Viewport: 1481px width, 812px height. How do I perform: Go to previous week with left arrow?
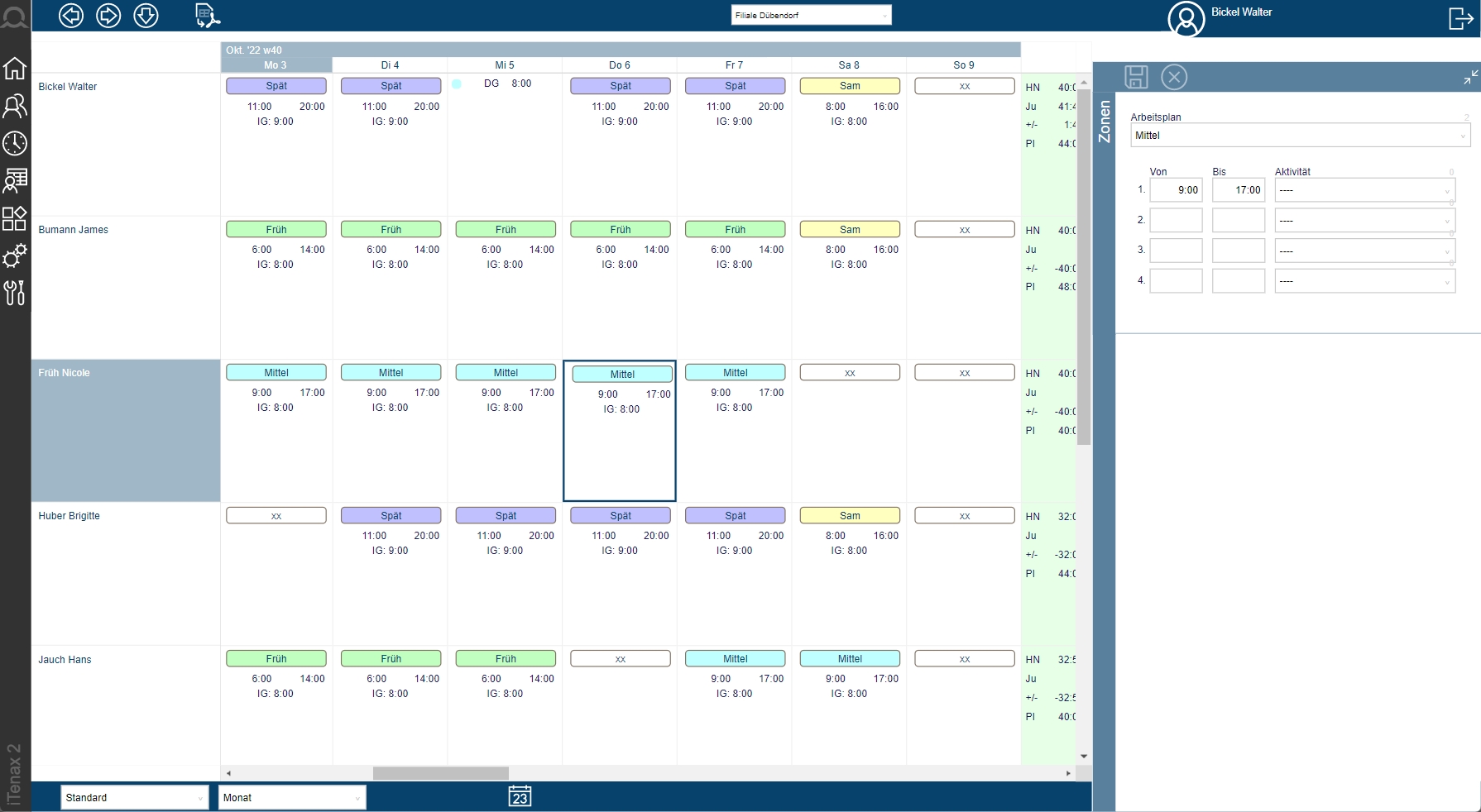(71, 15)
